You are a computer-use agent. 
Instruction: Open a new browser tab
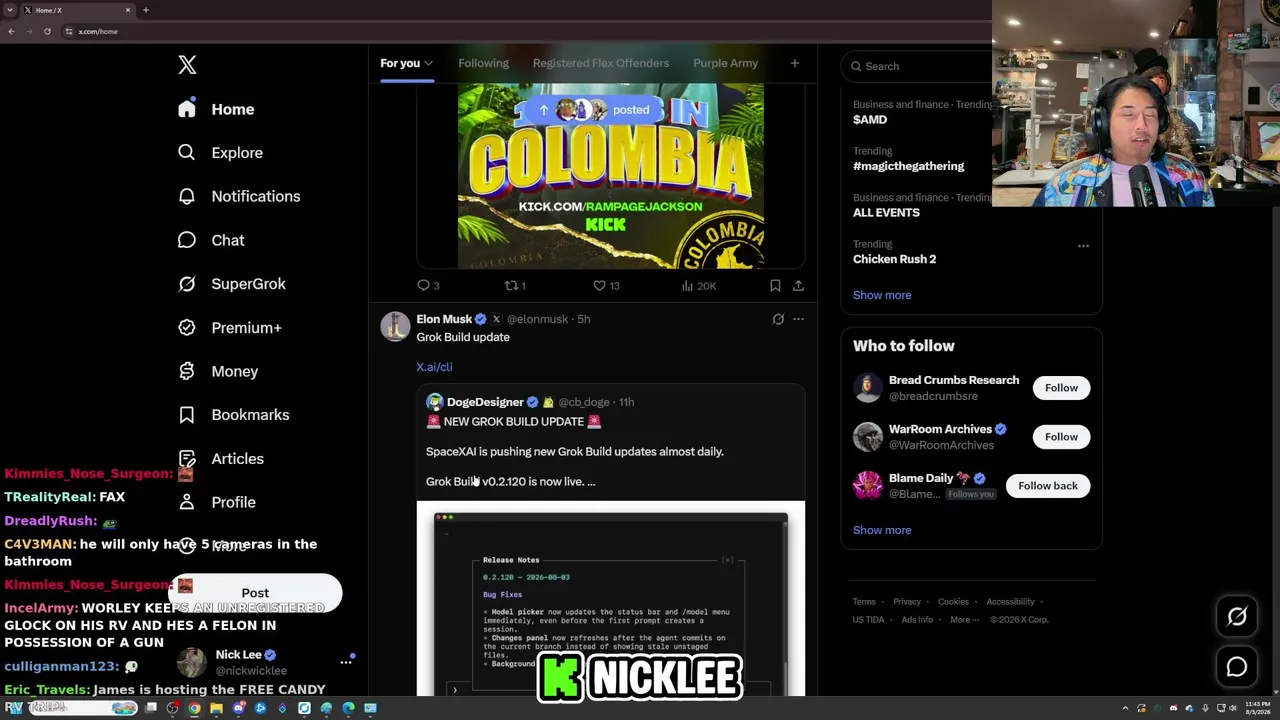(146, 10)
